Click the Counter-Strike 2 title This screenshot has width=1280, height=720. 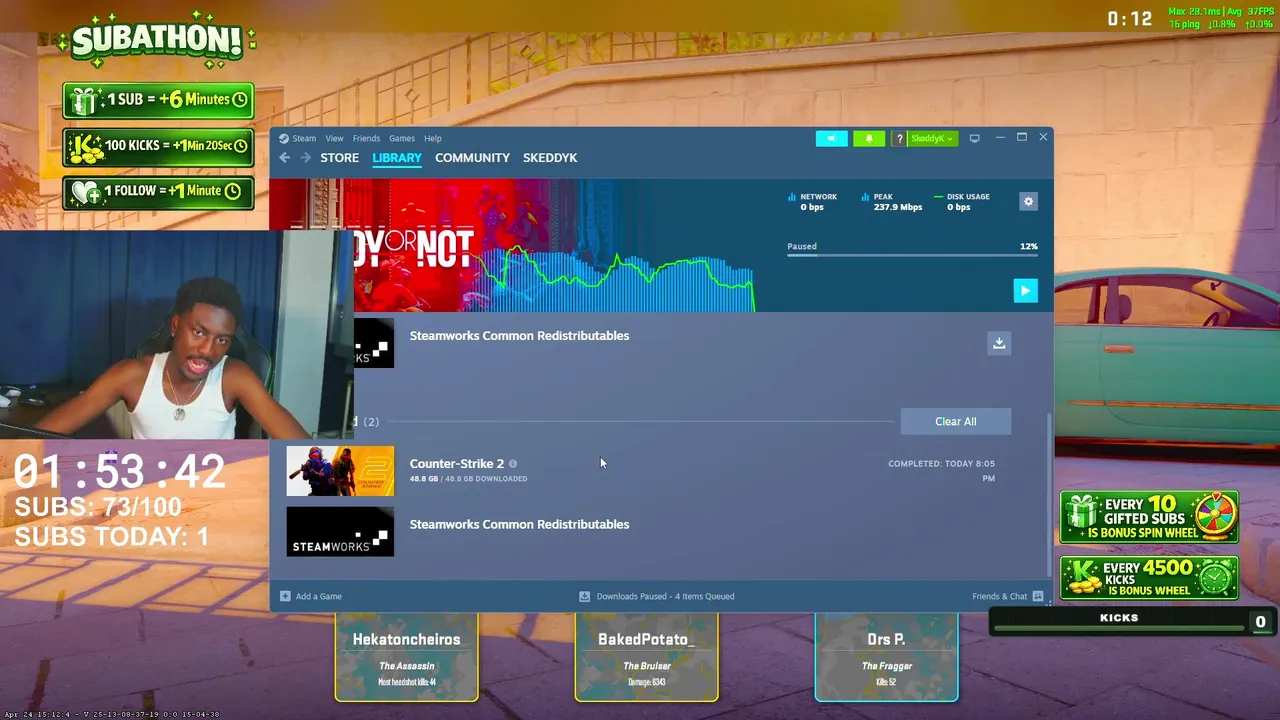click(x=457, y=463)
